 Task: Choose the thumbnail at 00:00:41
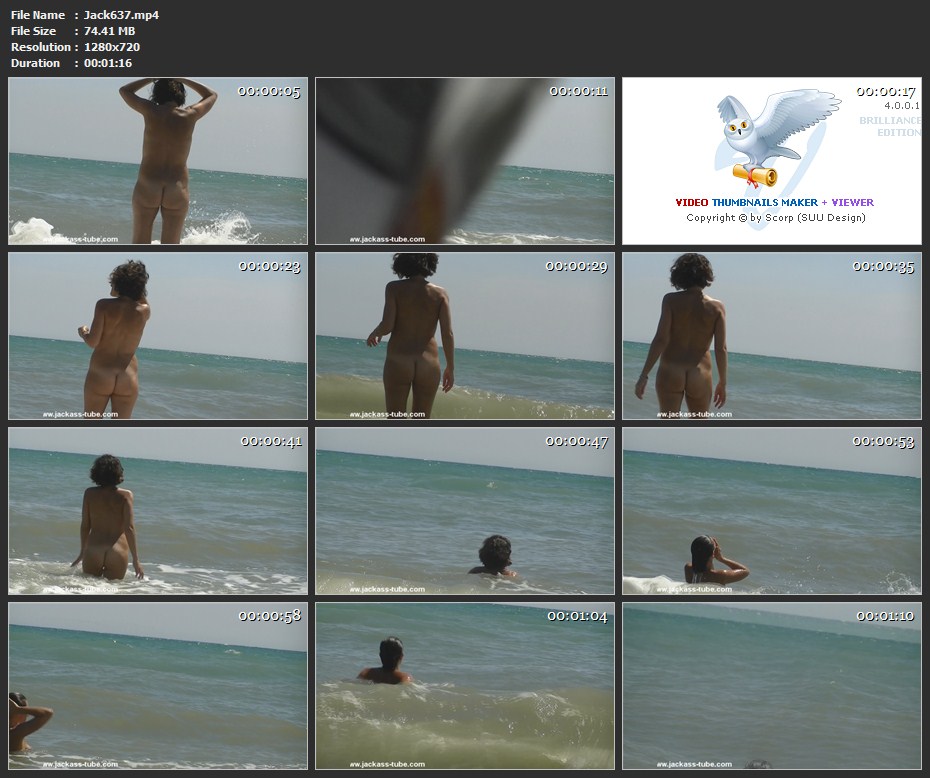(158, 511)
